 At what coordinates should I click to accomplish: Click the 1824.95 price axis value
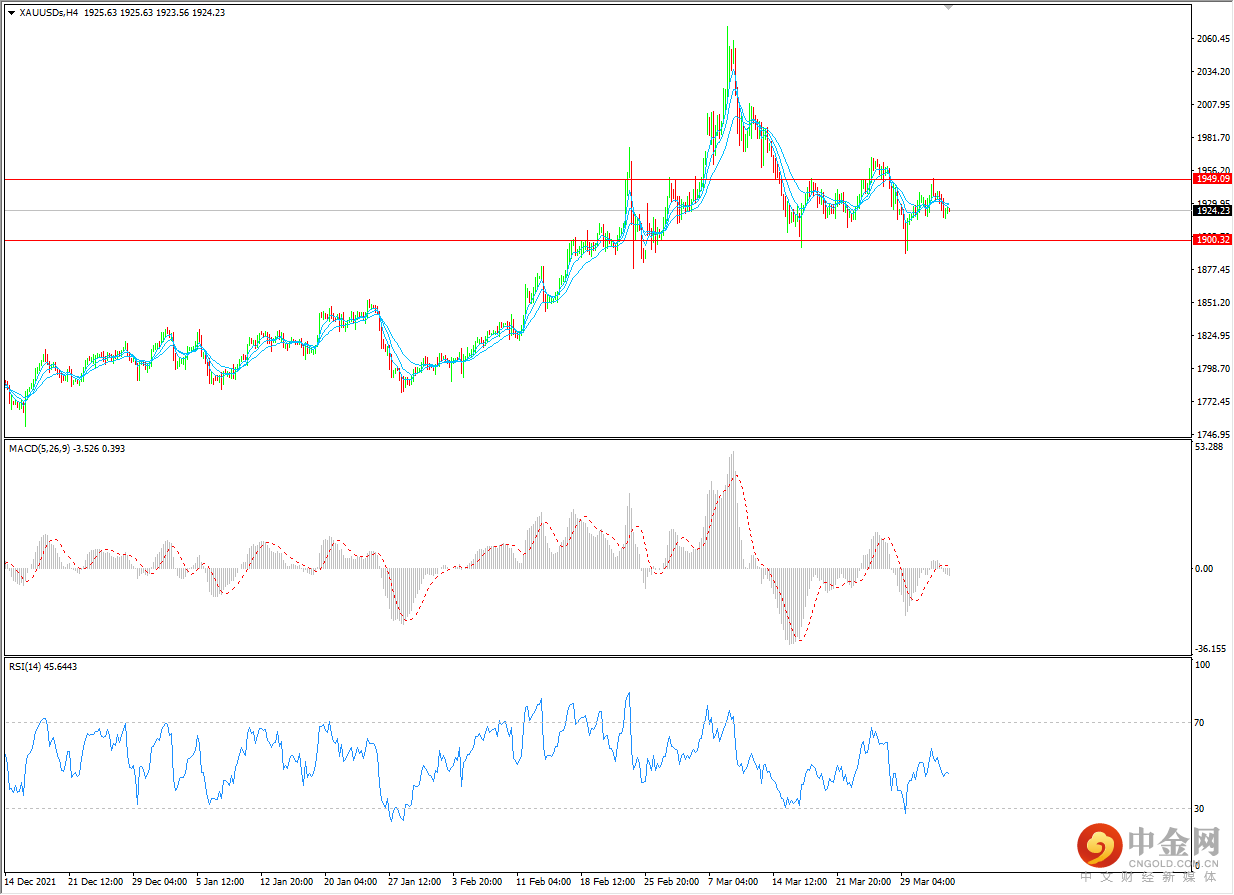click(x=1214, y=336)
